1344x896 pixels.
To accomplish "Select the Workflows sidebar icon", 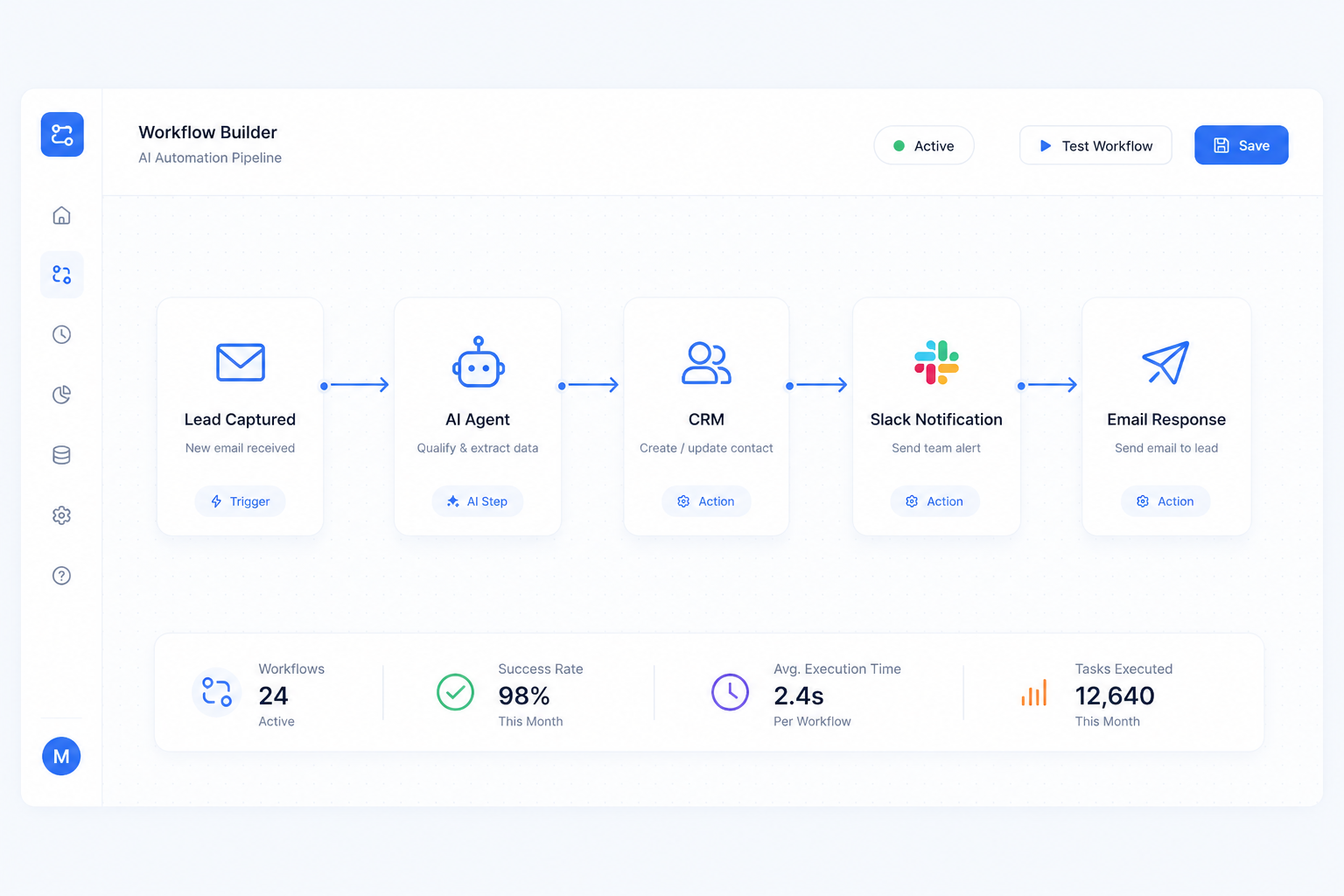I will click(x=61, y=275).
